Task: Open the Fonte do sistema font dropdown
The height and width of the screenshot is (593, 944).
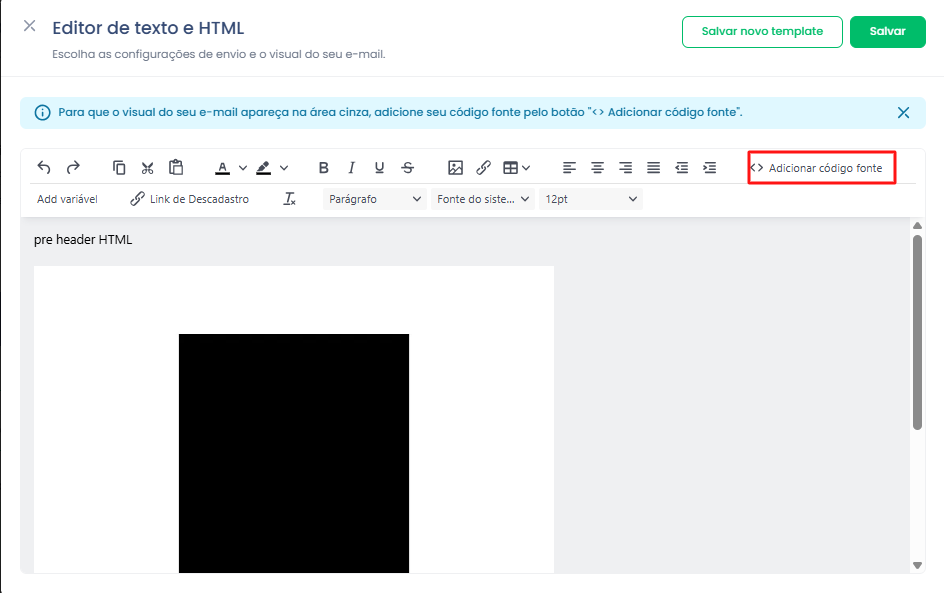Action: tap(483, 199)
